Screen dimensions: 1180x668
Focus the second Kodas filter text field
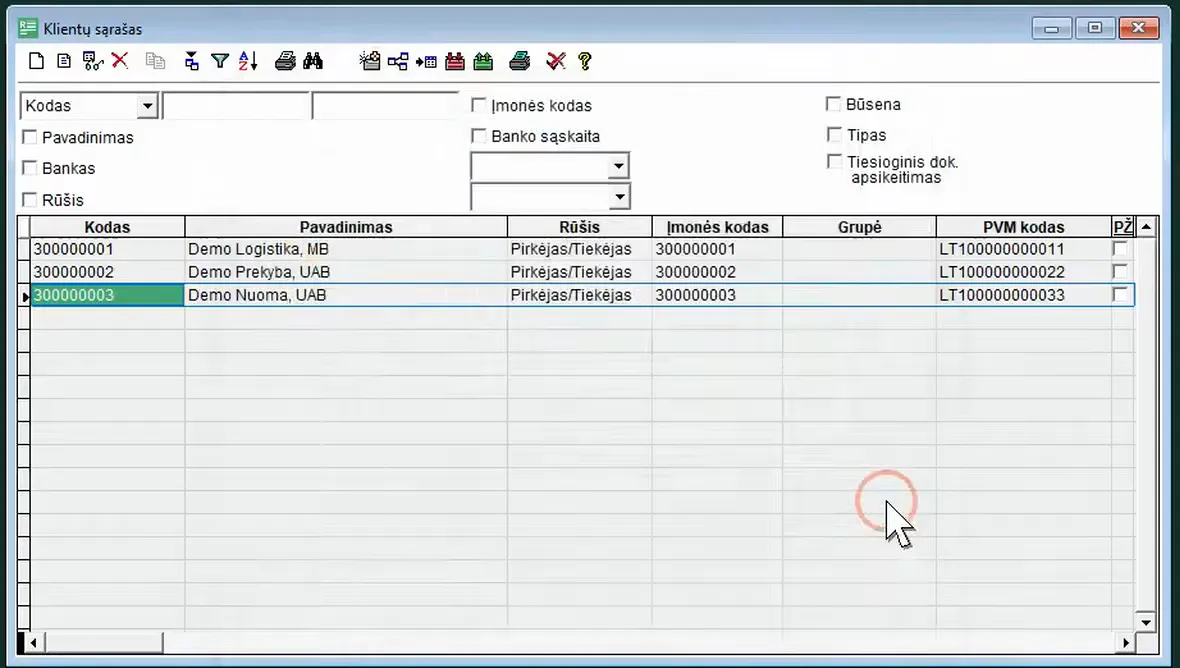click(385, 106)
